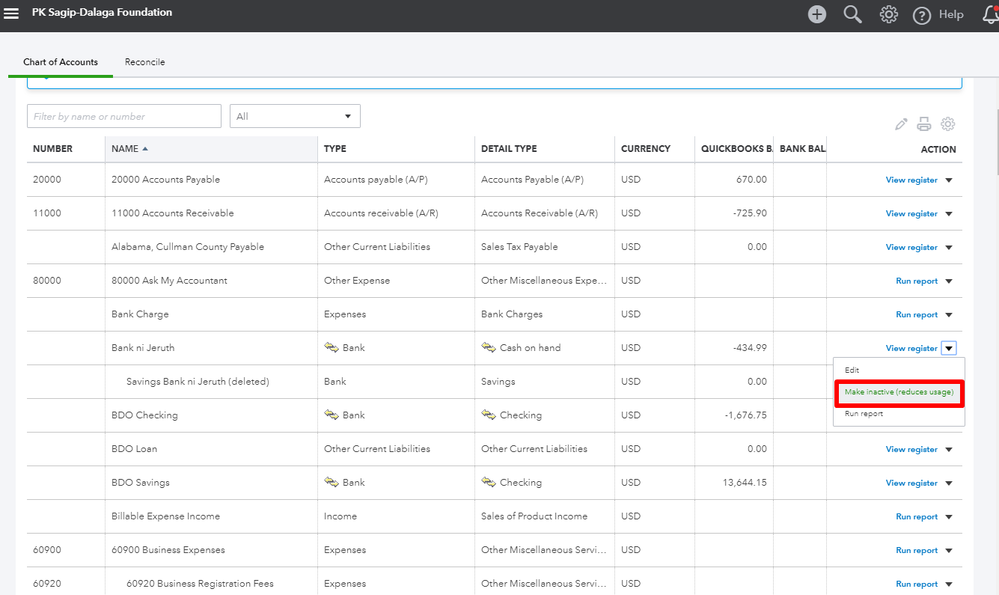Expand the All account type filter dropdown

click(x=295, y=116)
